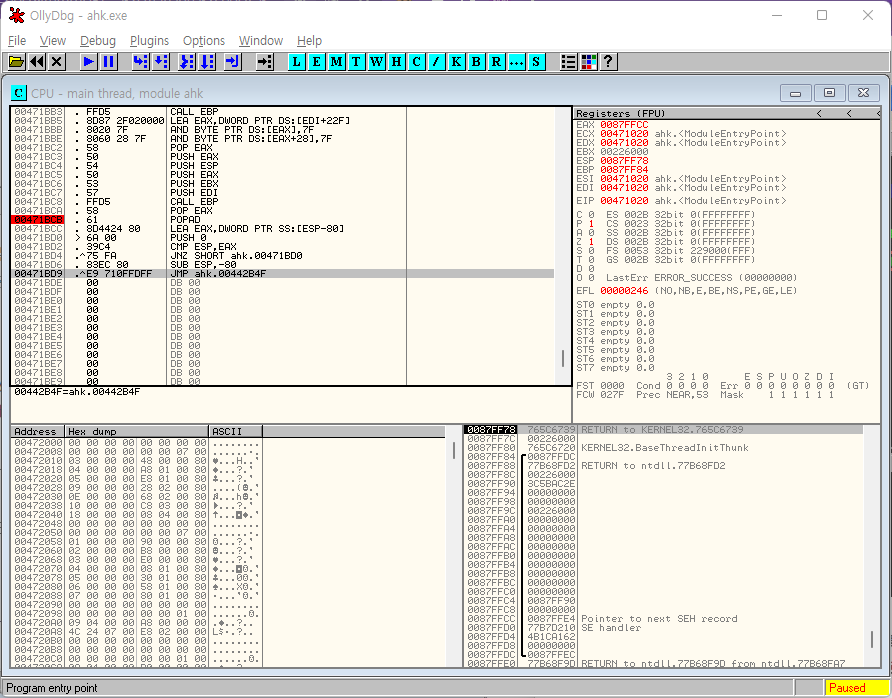This screenshot has width=892, height=698.
Task: Click the ASCII column header in dump
Action: pos(236,432)
